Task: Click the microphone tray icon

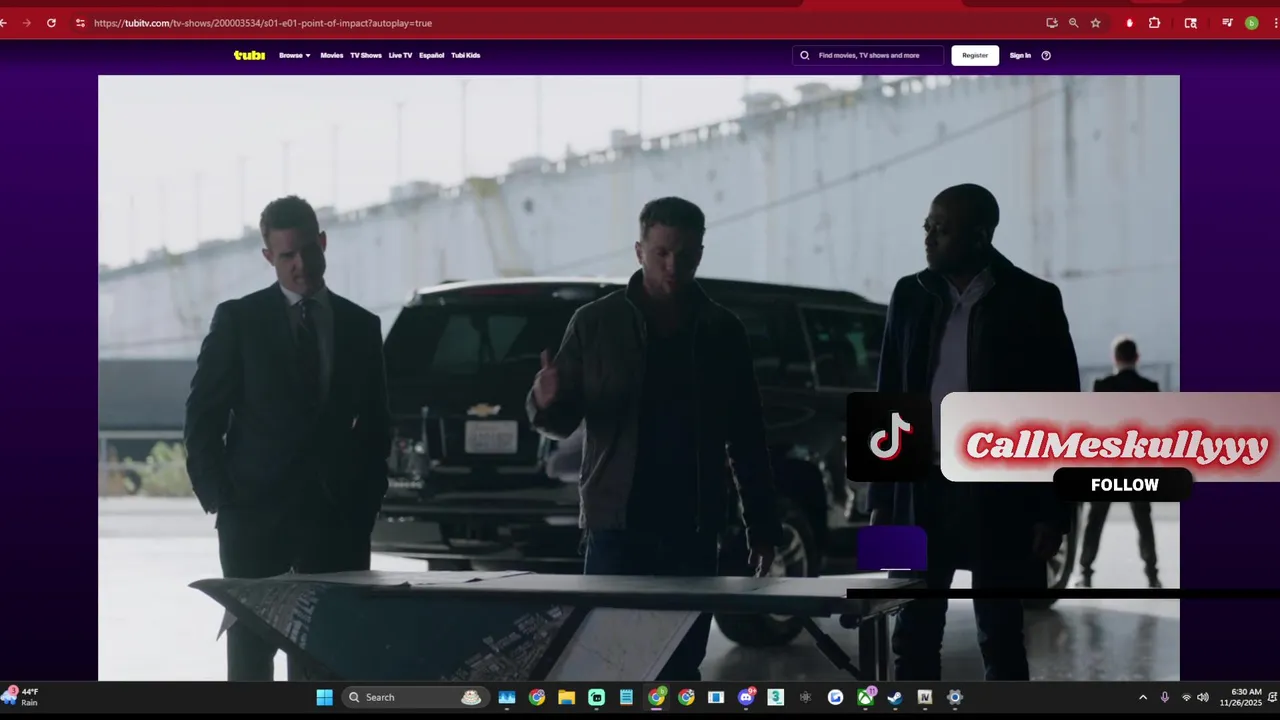Action: tap(1165, 697)
